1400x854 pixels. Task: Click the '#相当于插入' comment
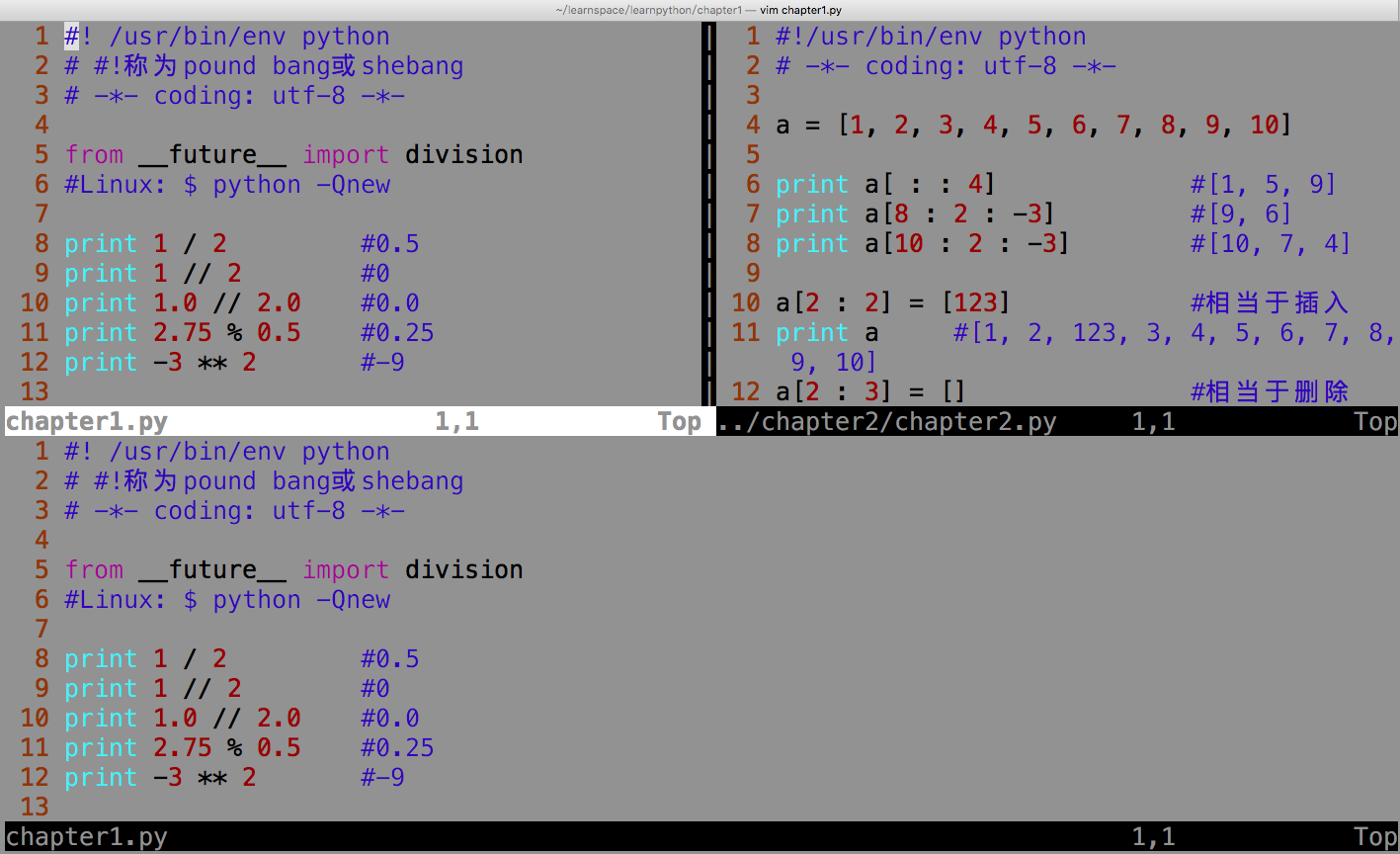coord(1270,303)
